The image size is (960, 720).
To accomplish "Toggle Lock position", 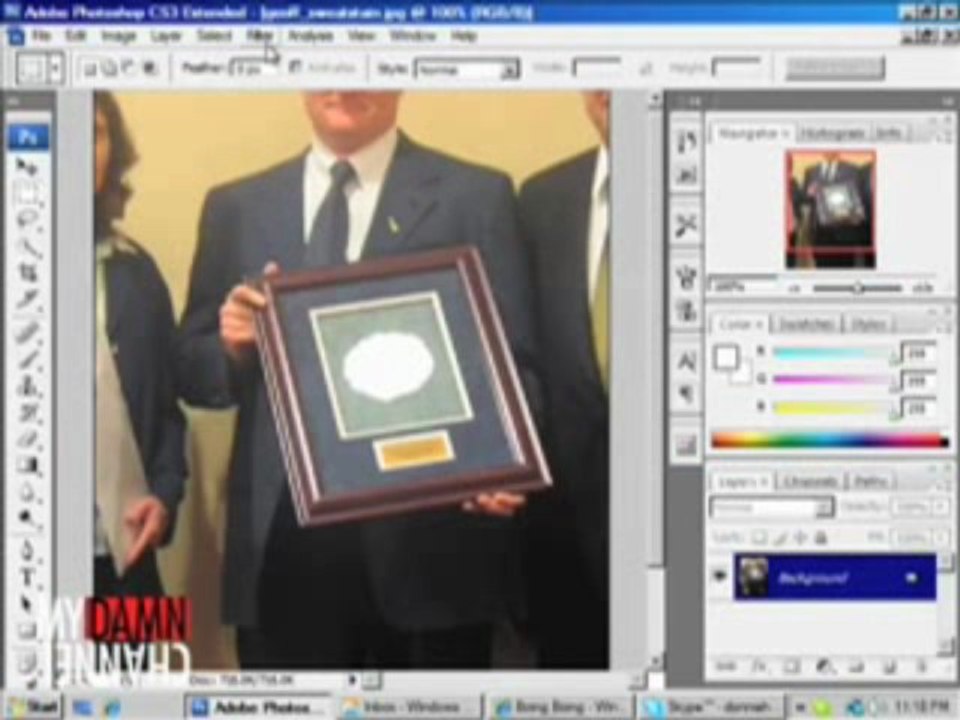I will point(800,538).
